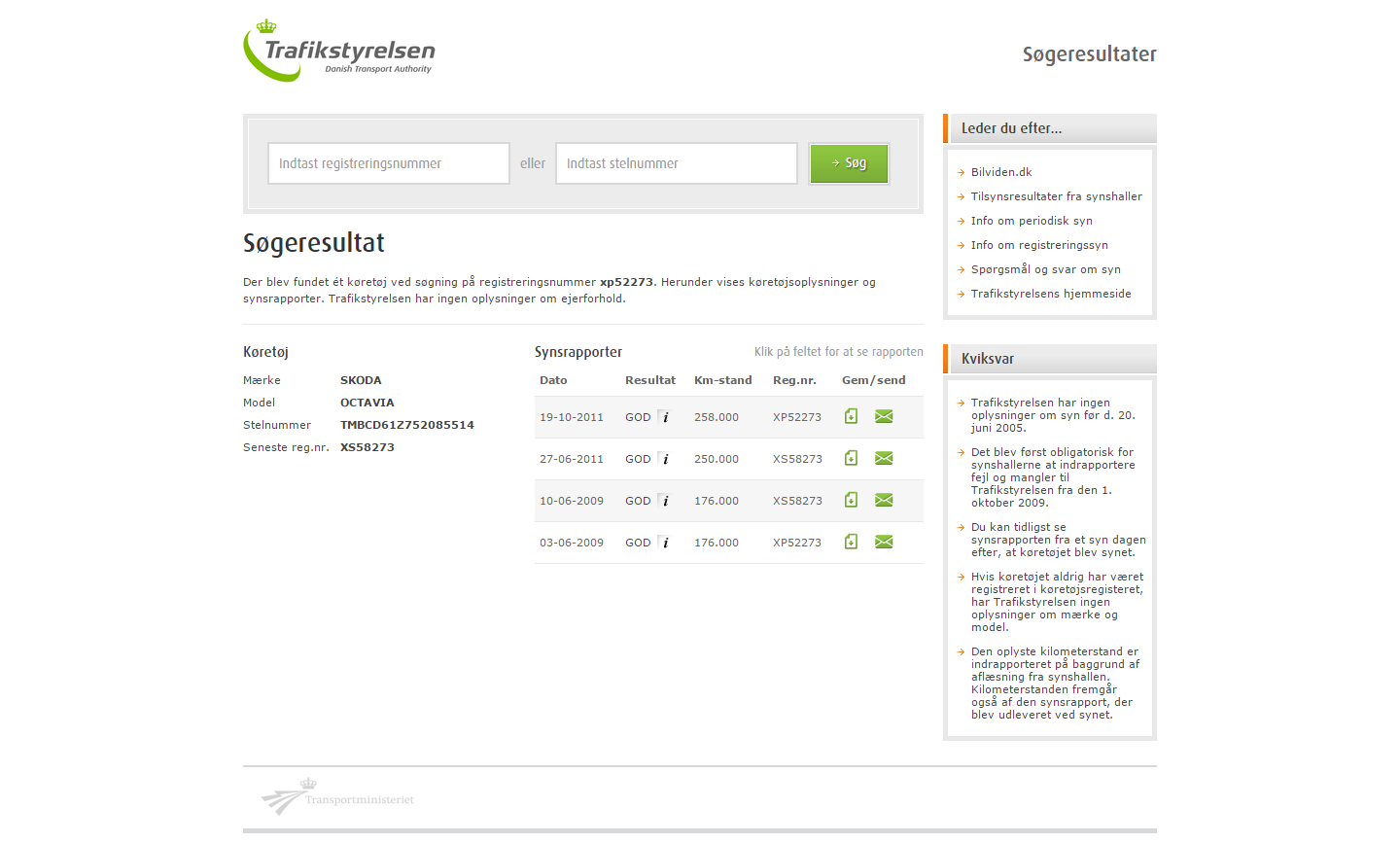Email the 03-06-2009 inspection report

point(884,542)
